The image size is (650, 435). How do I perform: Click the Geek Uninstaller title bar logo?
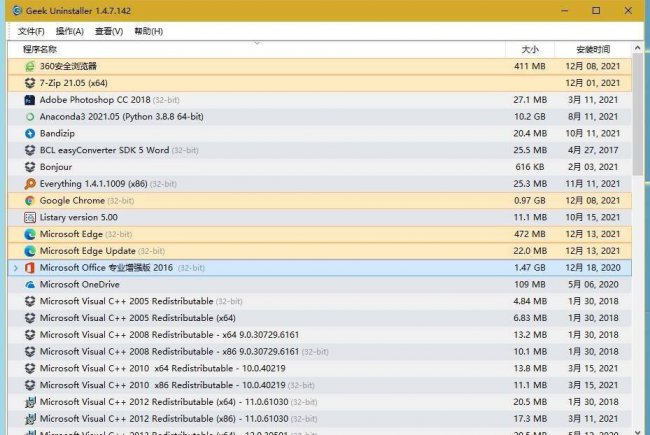pyautogui.click(x=17, y=10)
